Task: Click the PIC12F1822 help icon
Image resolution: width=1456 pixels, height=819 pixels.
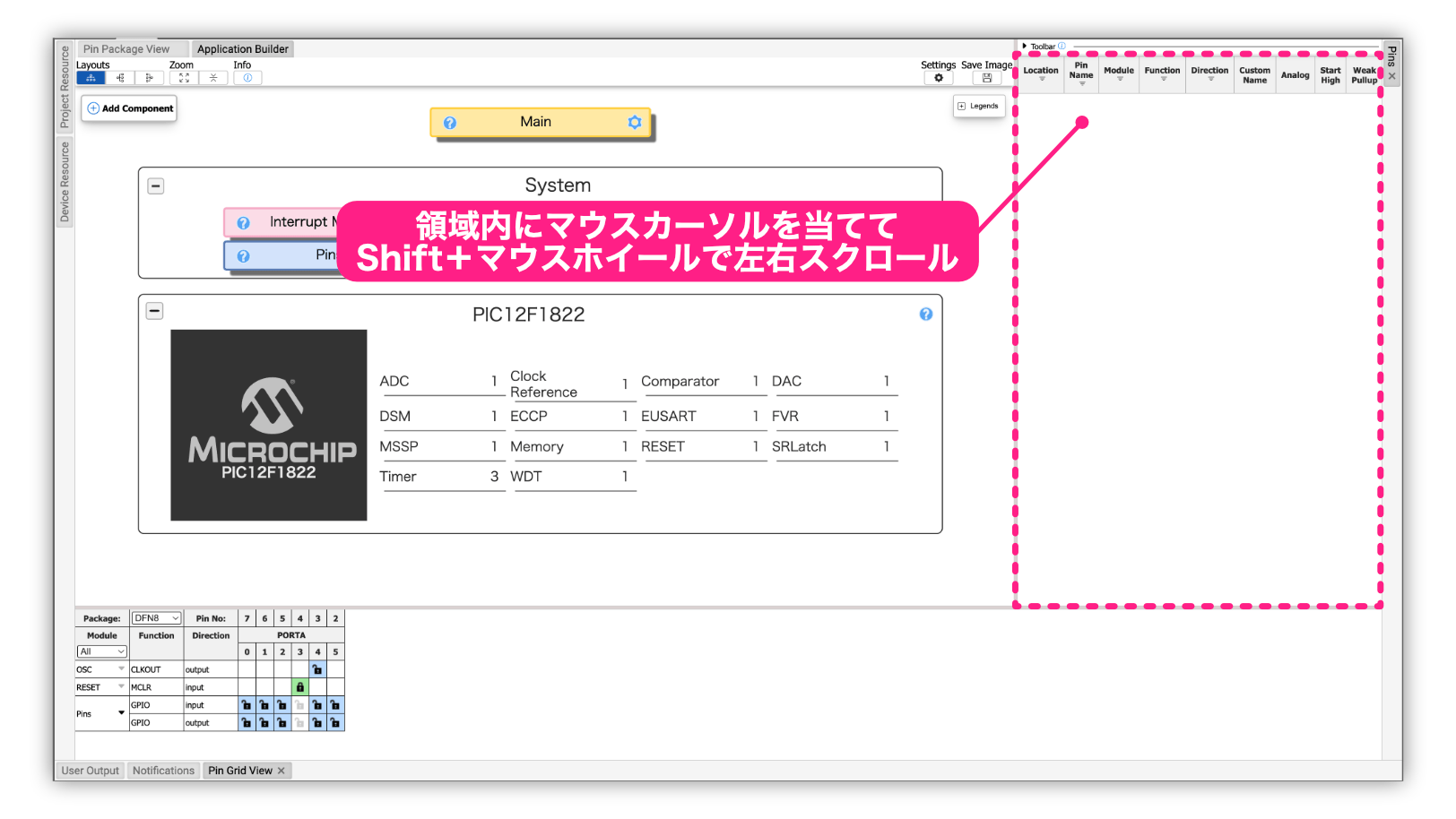Action: pyautogui.click(x=926, y=314)
